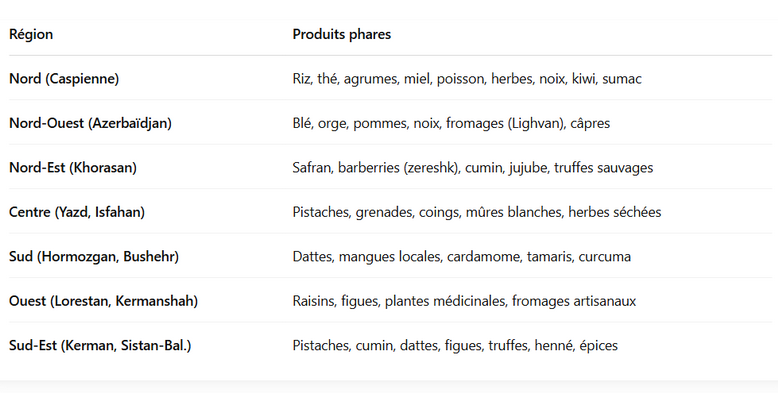
Task: Click 'fromages artisanaux' in Ouest row
Action: tap(574, 301)
